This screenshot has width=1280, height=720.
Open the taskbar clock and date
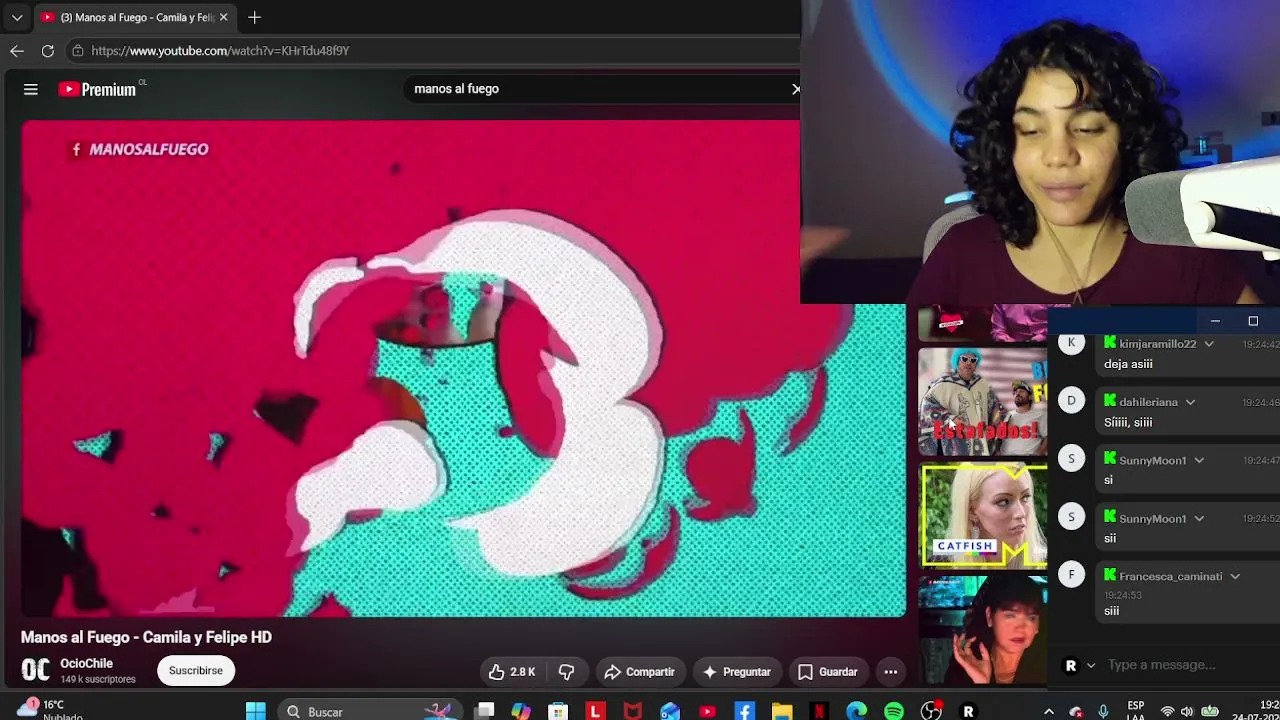tap(1256, 711)
